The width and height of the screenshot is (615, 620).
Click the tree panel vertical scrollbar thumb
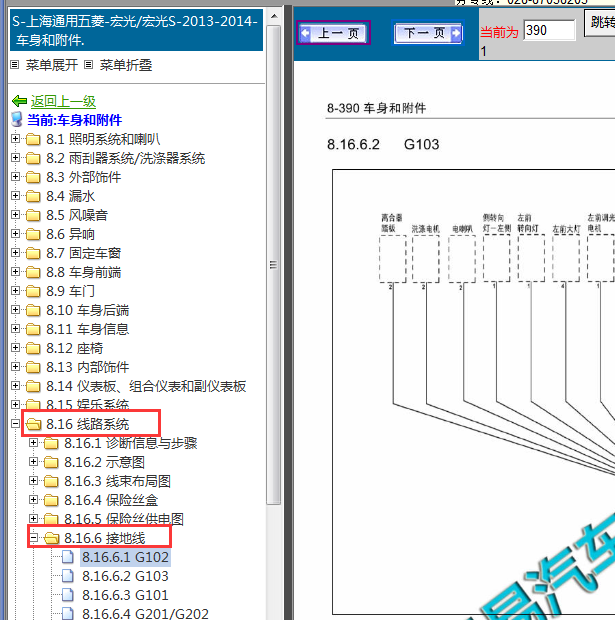pos(274,265)
